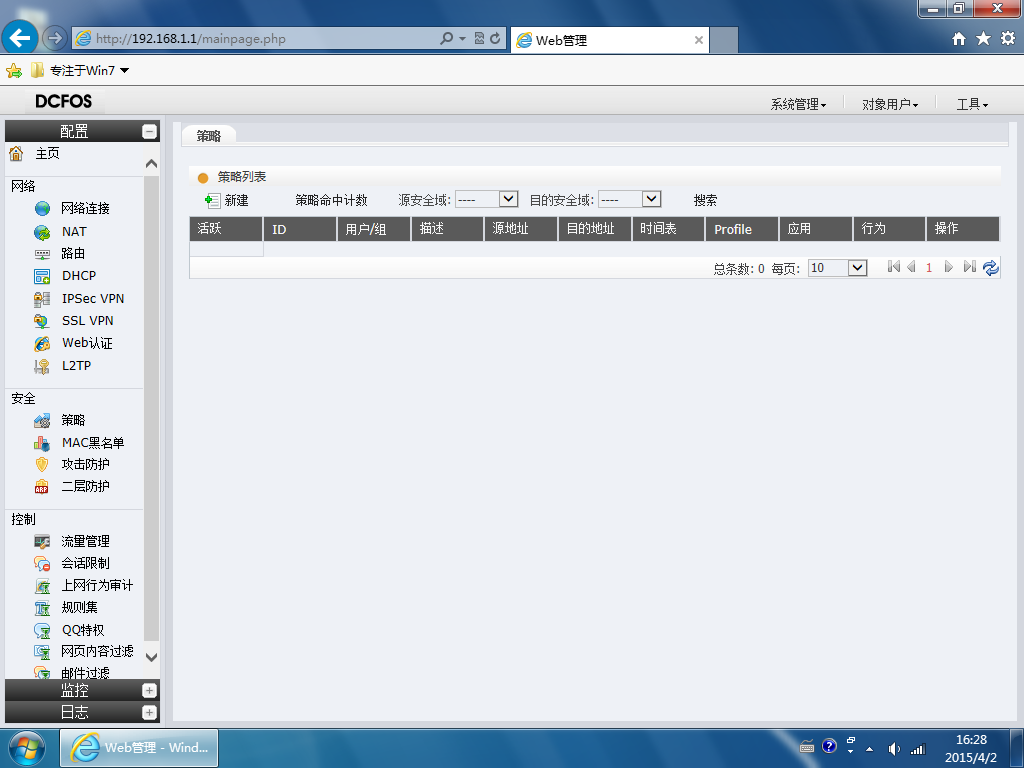Go to next page of policy list
This screenshot has height=768, width=1024.
click(949, 266)
